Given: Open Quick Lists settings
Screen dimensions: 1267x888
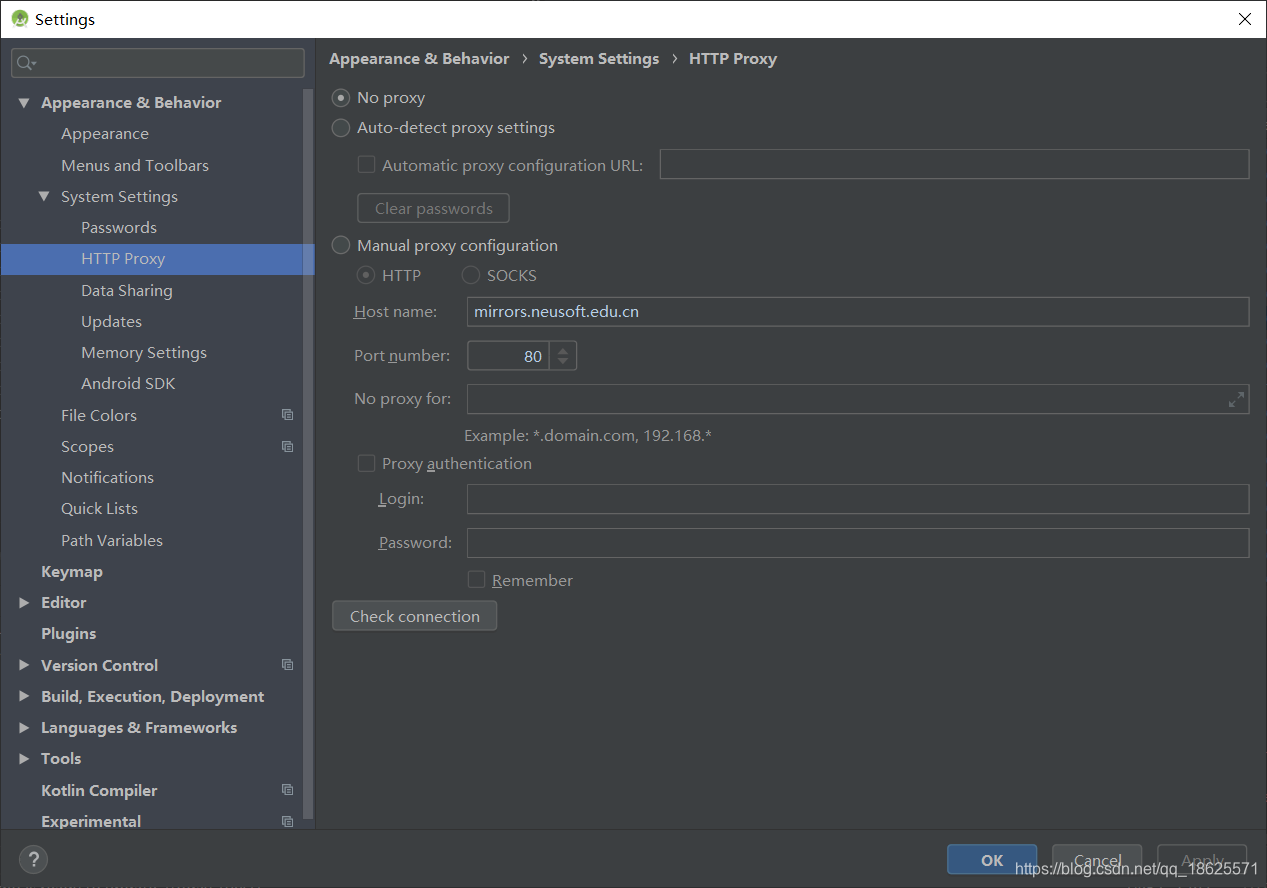Looking at the screenshot, I should point(99,509).
